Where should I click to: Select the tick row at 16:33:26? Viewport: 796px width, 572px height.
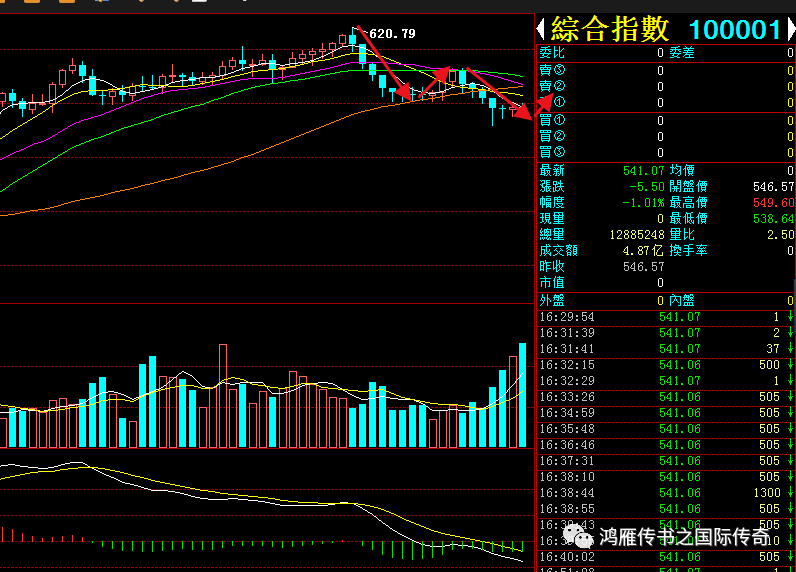click(x=666, y=397)
